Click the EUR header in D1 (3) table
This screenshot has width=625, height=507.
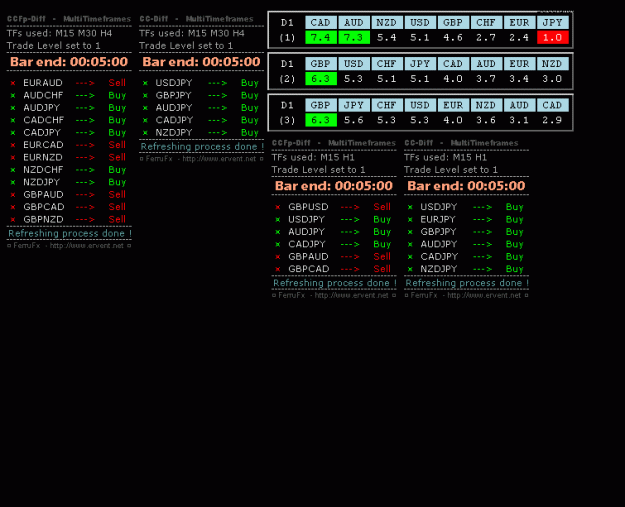[453, 105]
